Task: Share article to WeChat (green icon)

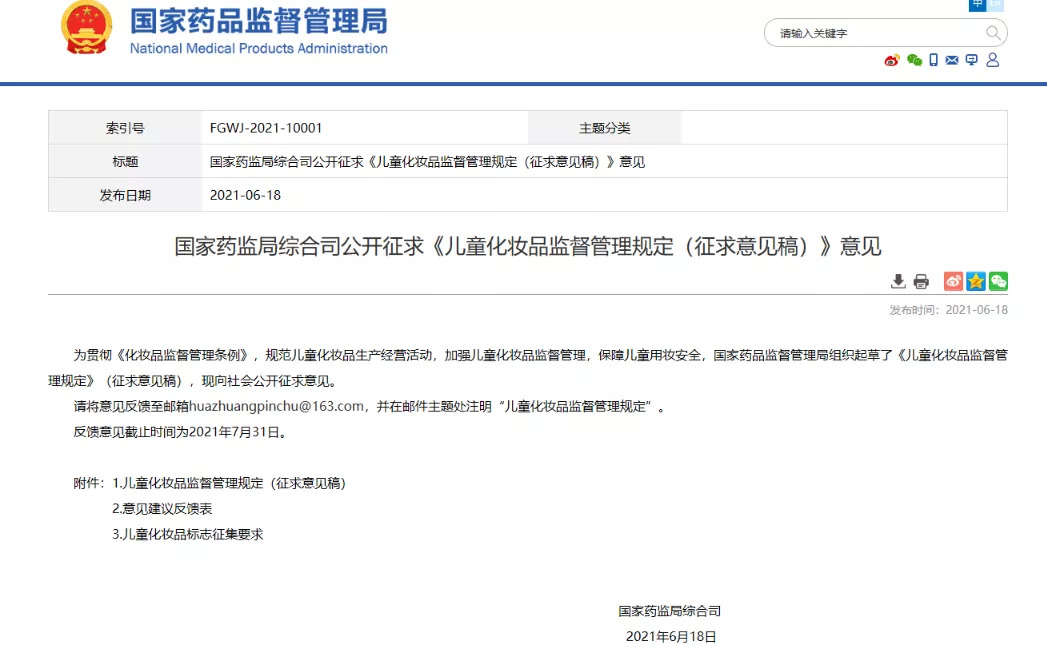Action: click(998, 281)
